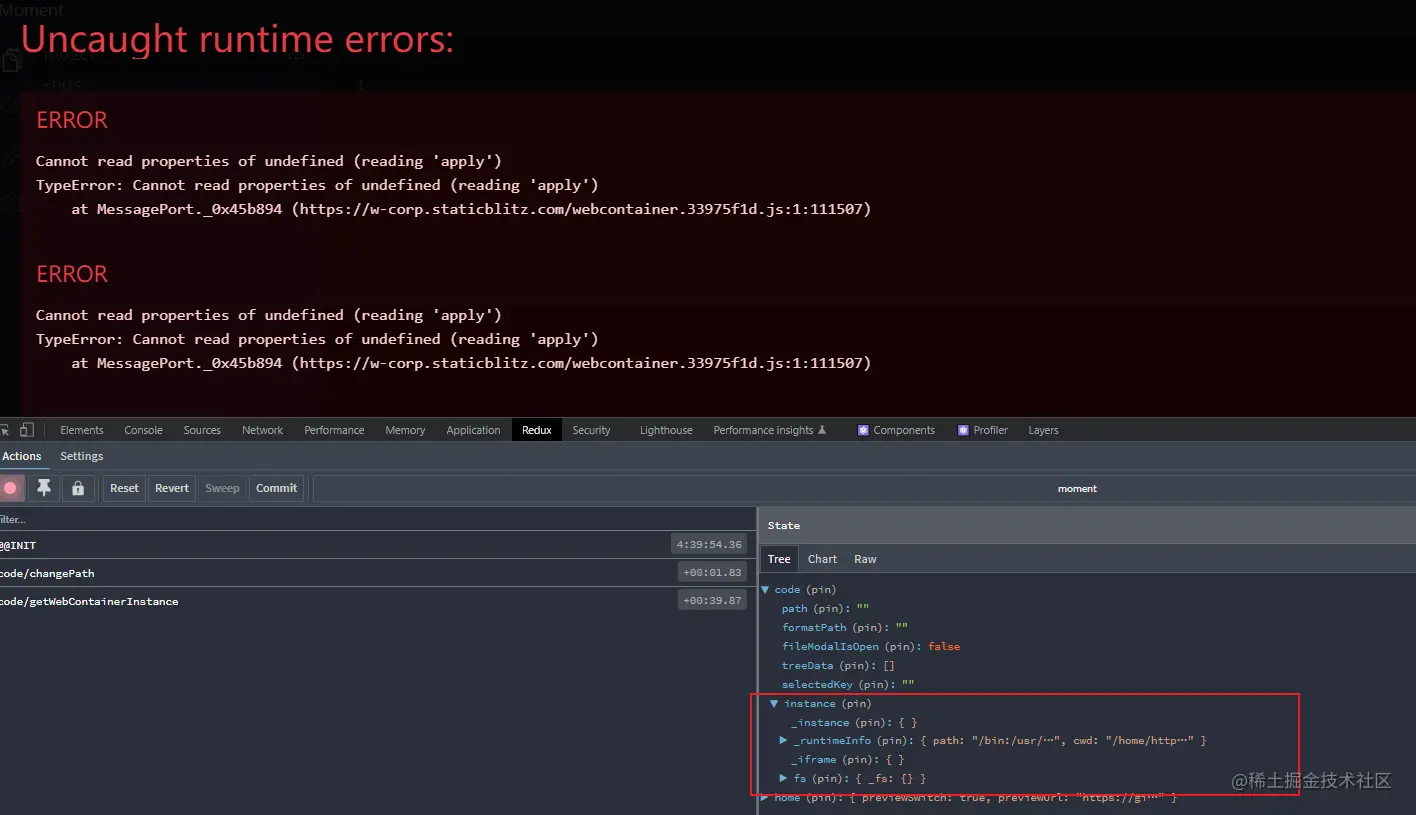Click the React icon beside Components

[863, 430]
